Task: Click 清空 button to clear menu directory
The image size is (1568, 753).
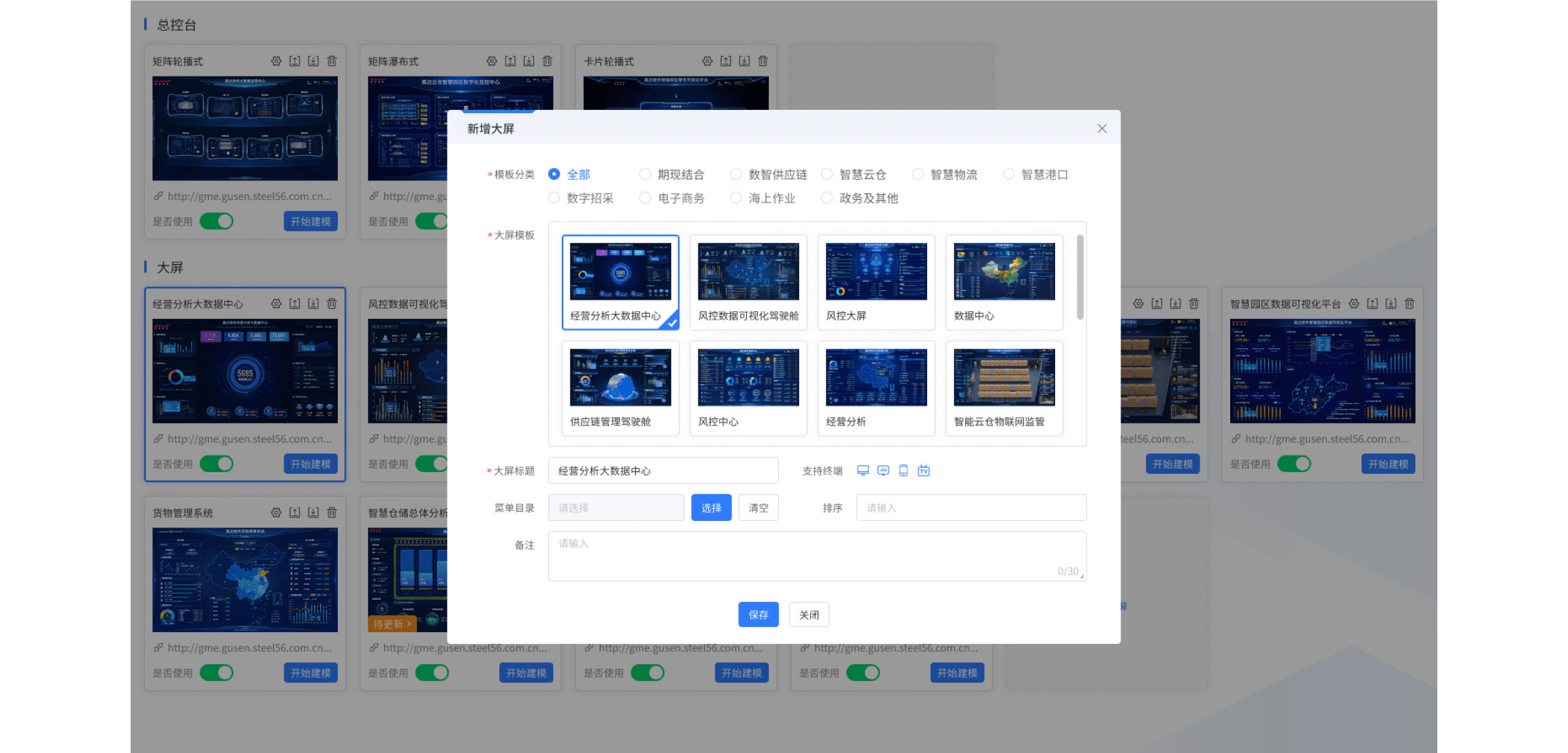Action: tap(758, 508)
